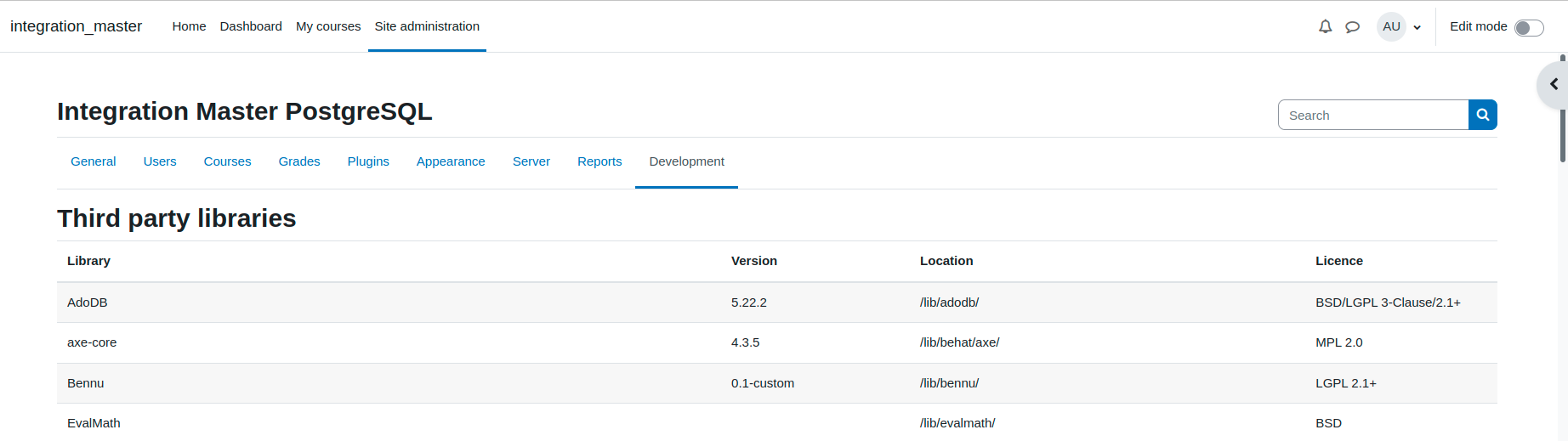Image resolution: width=1568 pixels, height=441 pixels.
Task: Toggle Edit mode switch on
Action: [1529, 27]
